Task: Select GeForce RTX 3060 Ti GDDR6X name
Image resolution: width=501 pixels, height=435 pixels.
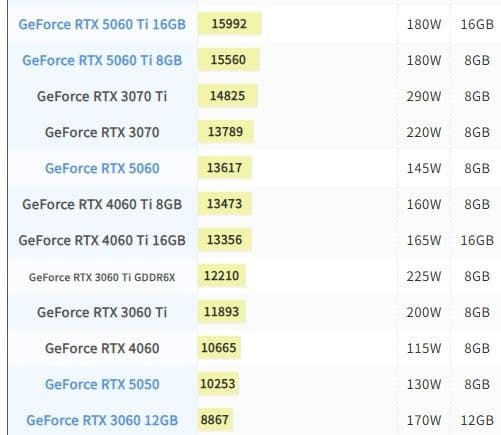Action: coord(102,277)
